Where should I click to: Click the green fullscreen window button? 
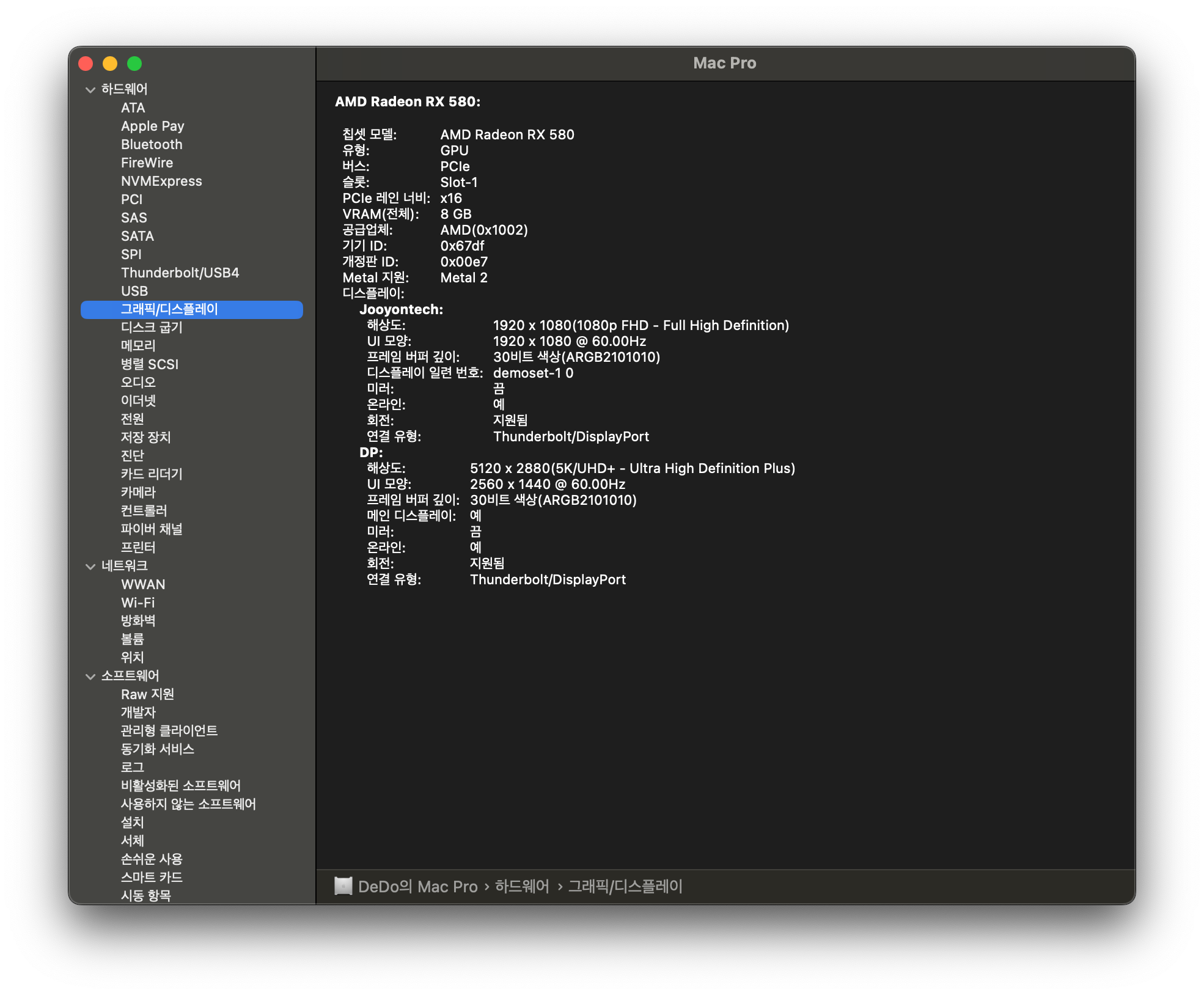[x=134, y=64]
